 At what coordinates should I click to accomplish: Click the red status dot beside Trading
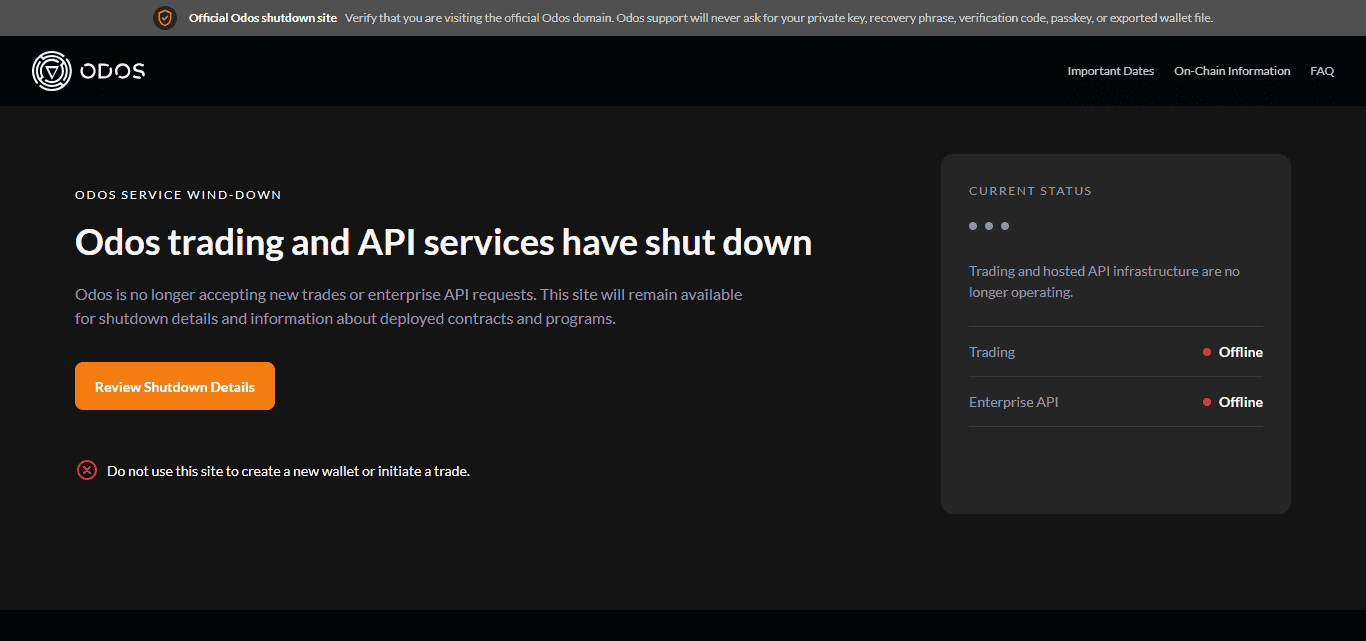tap(1207, 352)
